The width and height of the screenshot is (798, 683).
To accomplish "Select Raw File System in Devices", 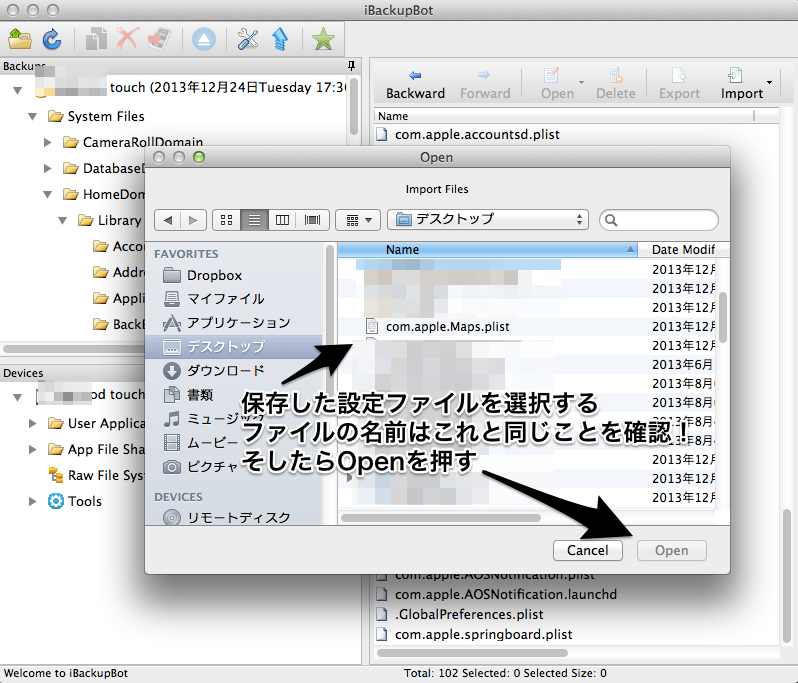I will click(x=96, y=475).
